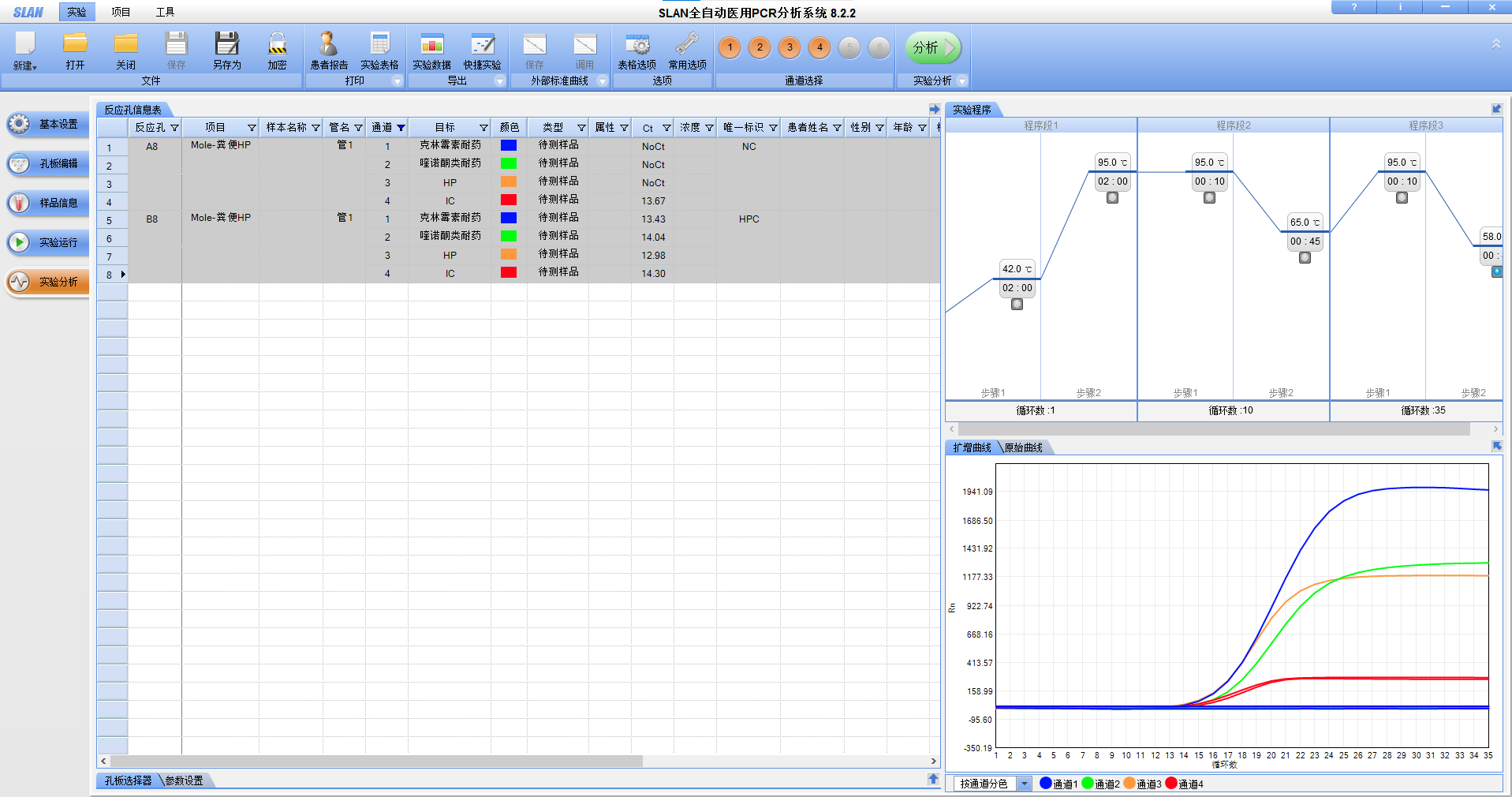Click the 打开 (Open) folder icon

pos(75,45)
